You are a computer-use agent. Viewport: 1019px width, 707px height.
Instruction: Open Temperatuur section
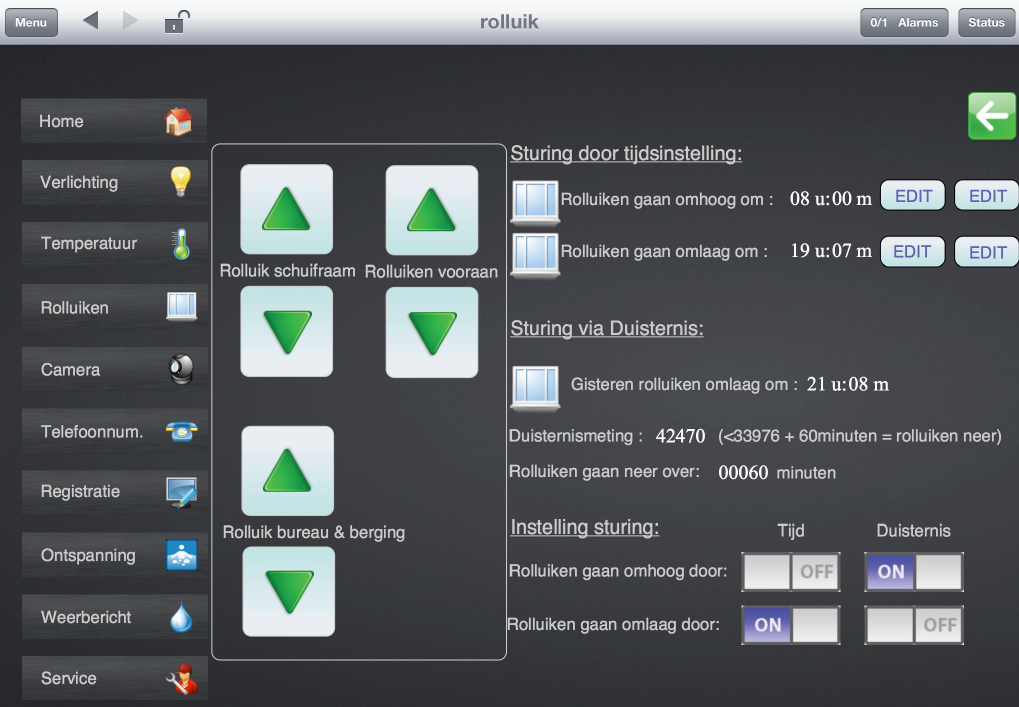(114, 244)
